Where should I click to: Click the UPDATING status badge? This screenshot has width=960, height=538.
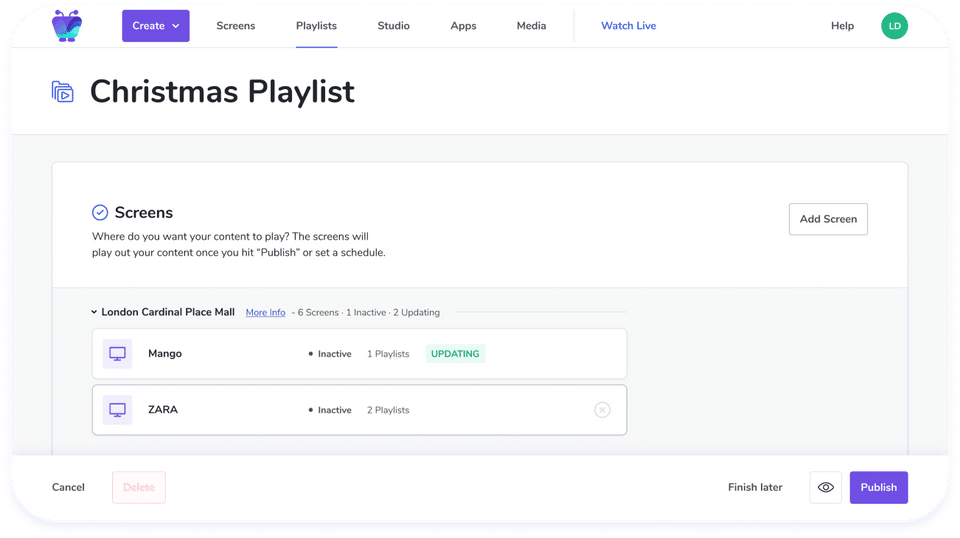tap(455, 354)
